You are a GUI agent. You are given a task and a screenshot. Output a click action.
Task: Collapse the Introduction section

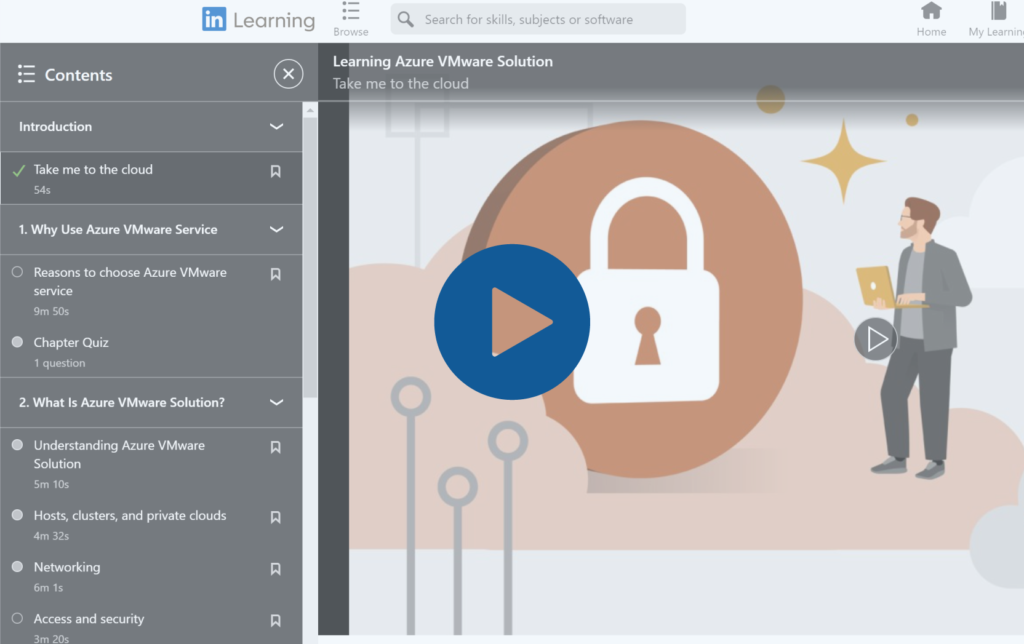click(276, 127)
